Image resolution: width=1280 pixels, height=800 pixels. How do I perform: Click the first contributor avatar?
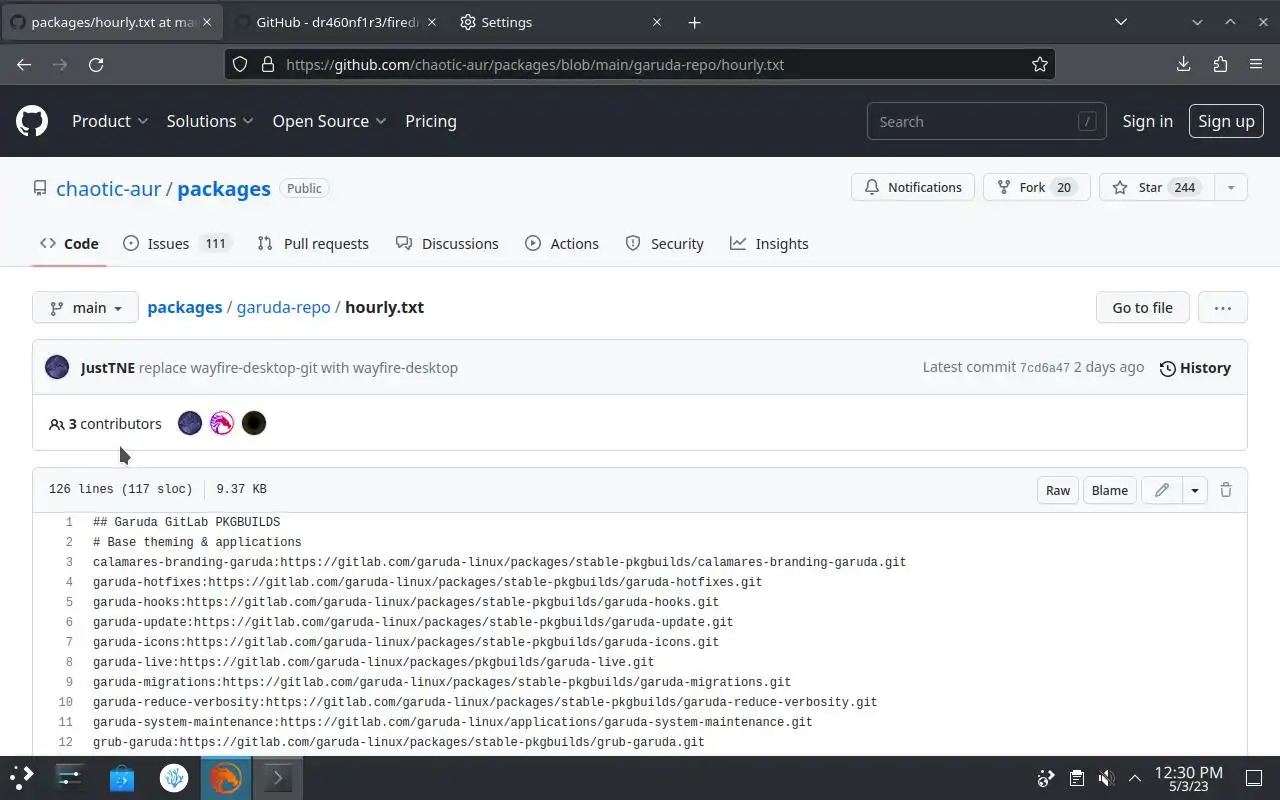[x=190, y=423]
